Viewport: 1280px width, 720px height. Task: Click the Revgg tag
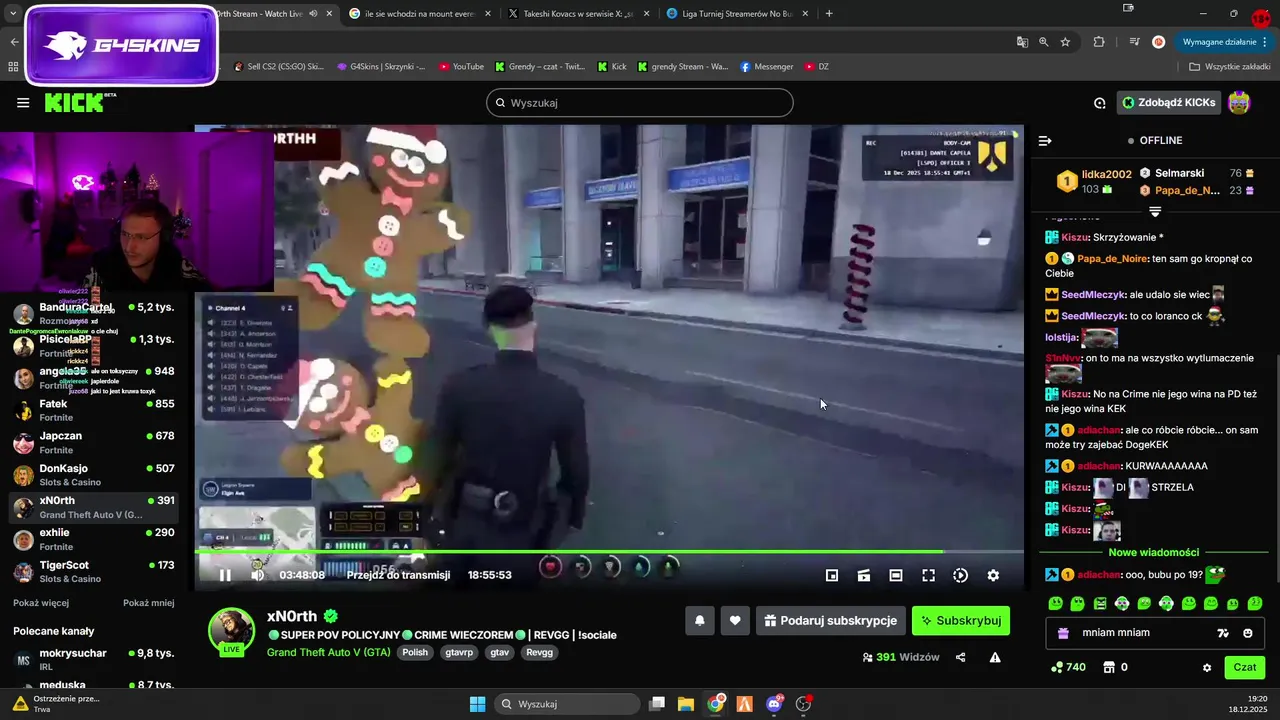539,652
